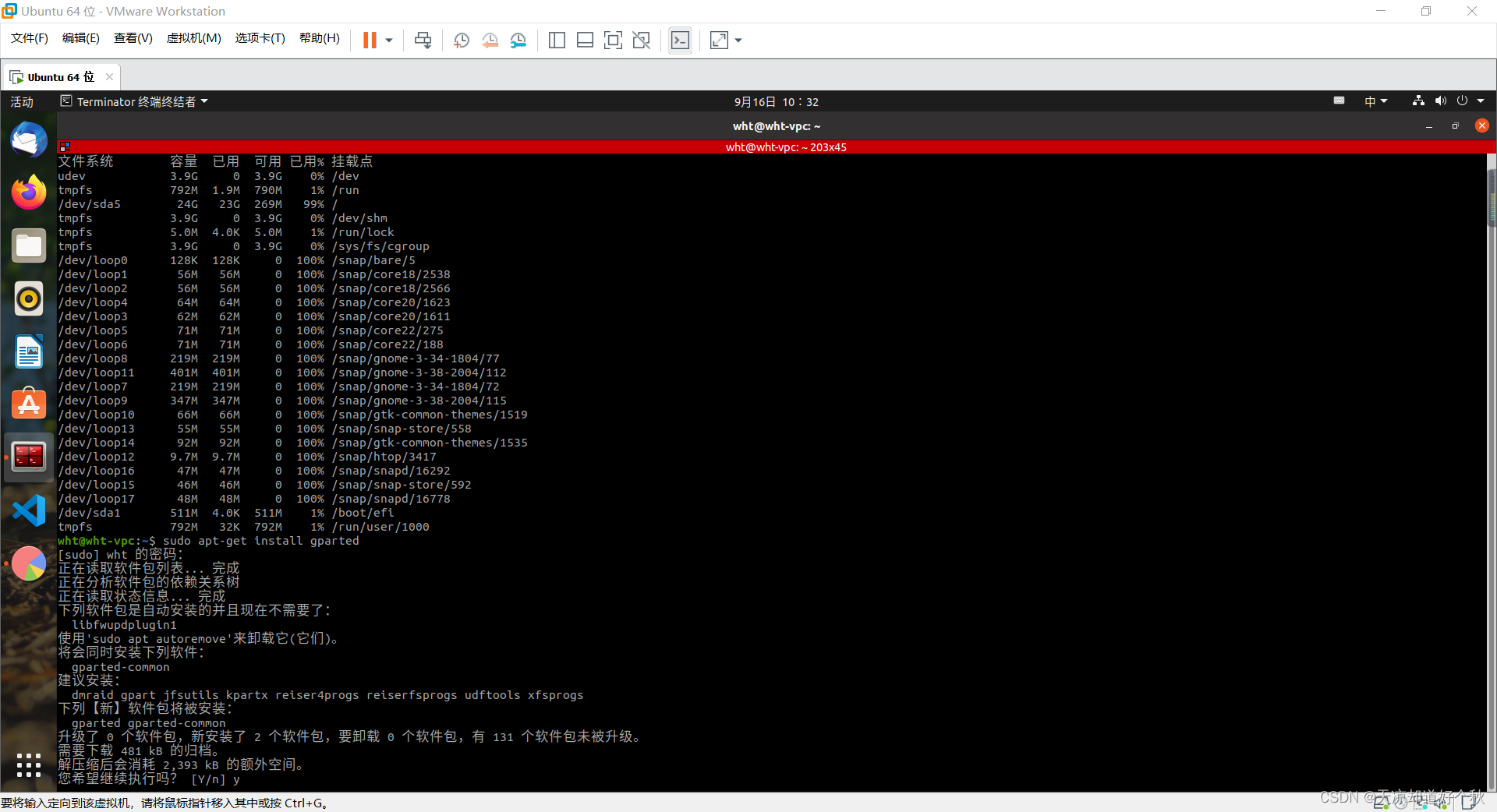Click the send Ctrl+Alt+Del toolbar icon

423,41
